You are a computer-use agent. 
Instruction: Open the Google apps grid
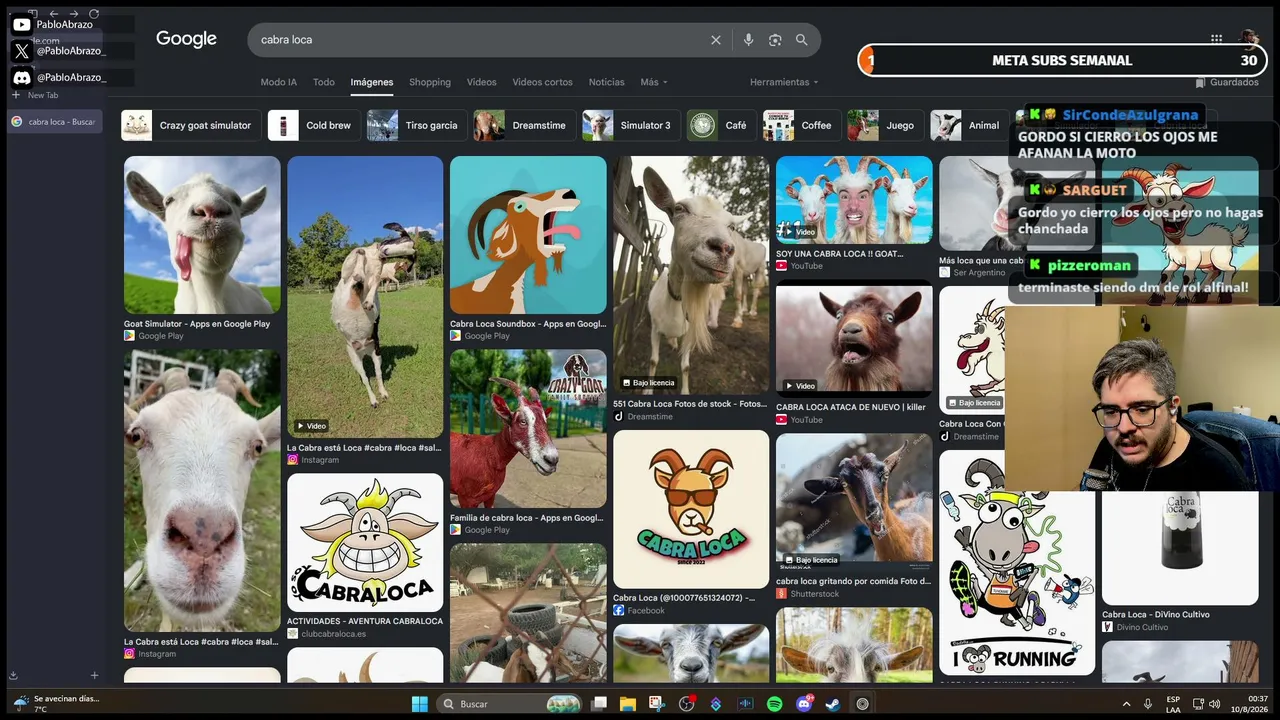(1216, 39)
